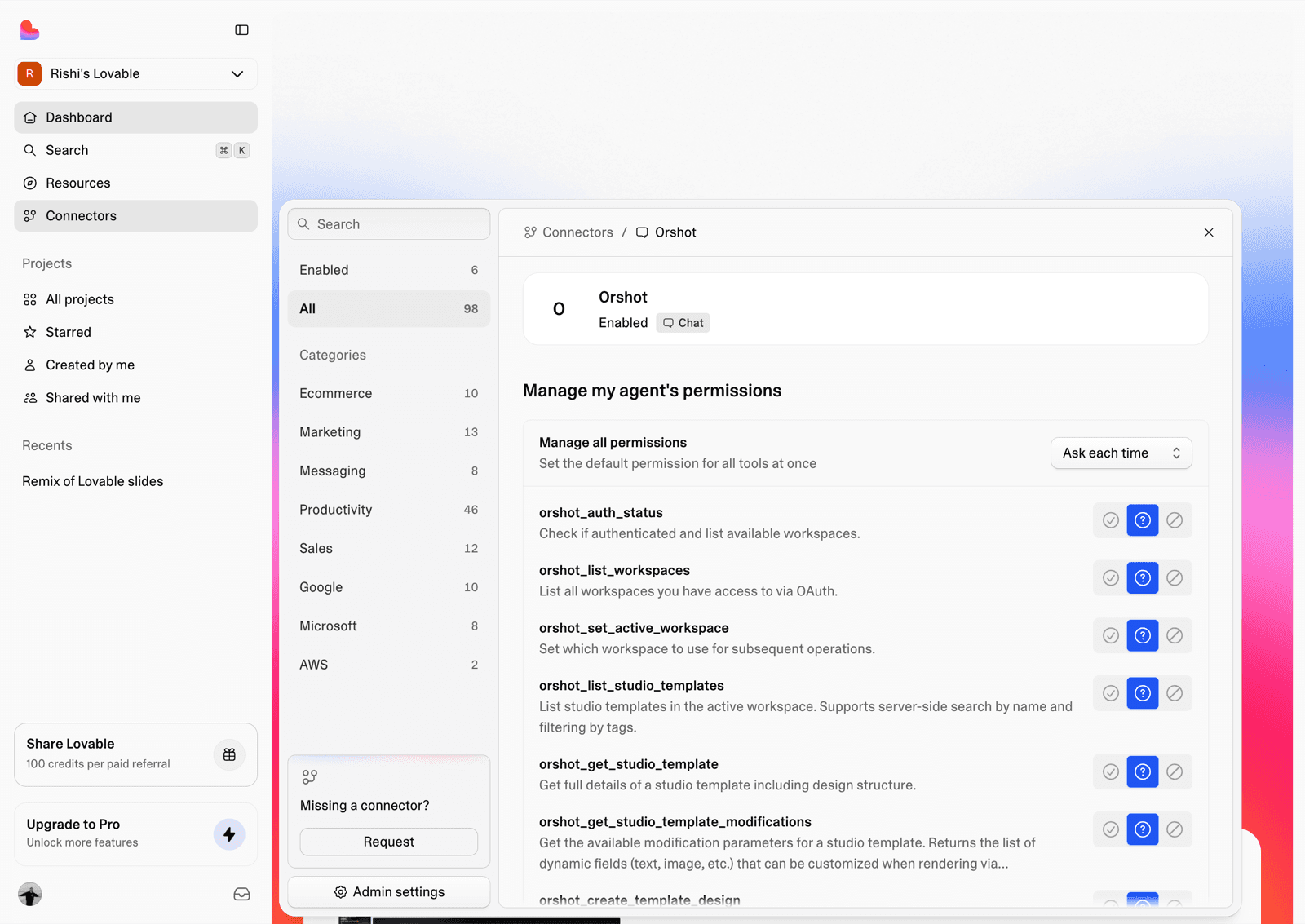Close the Orshot connector dialog
Viewport: 1305px width, 924px height.
pyautogui.click(x=1209, y=232)
